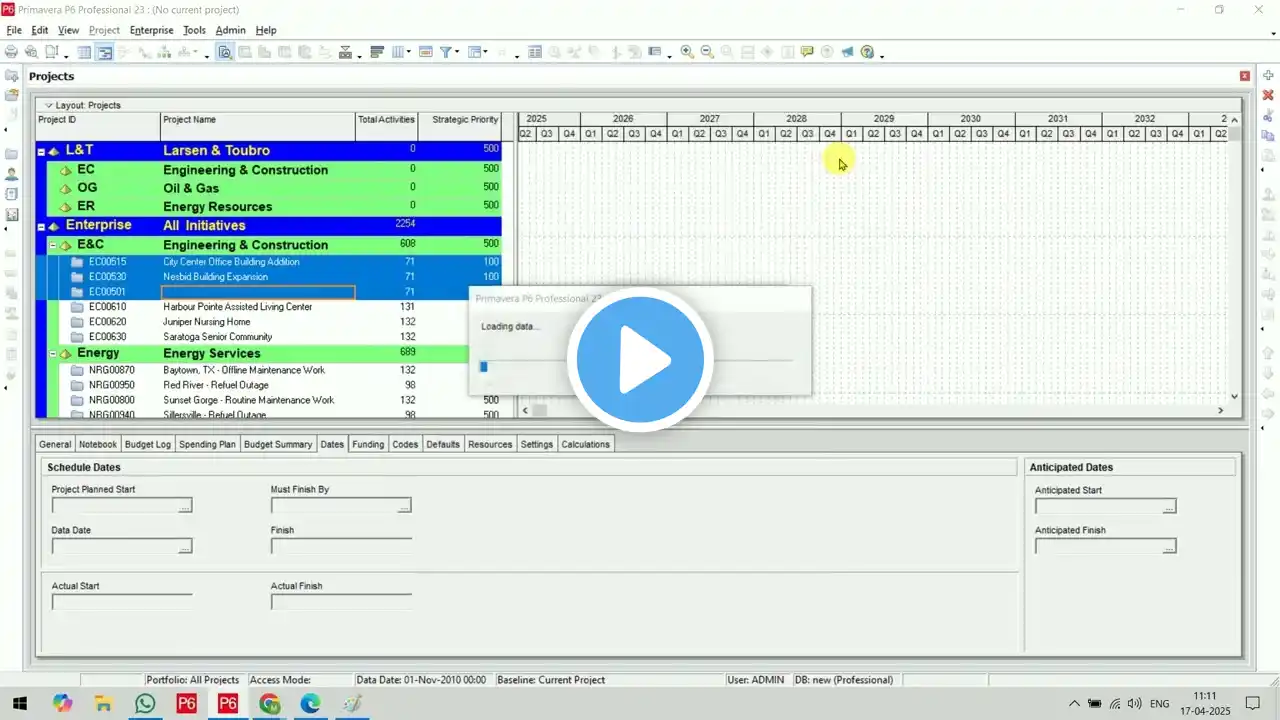Select the Oil & Gas EPS node
1280x720 pixels.
pyautogui.click(x=191, y=188)
